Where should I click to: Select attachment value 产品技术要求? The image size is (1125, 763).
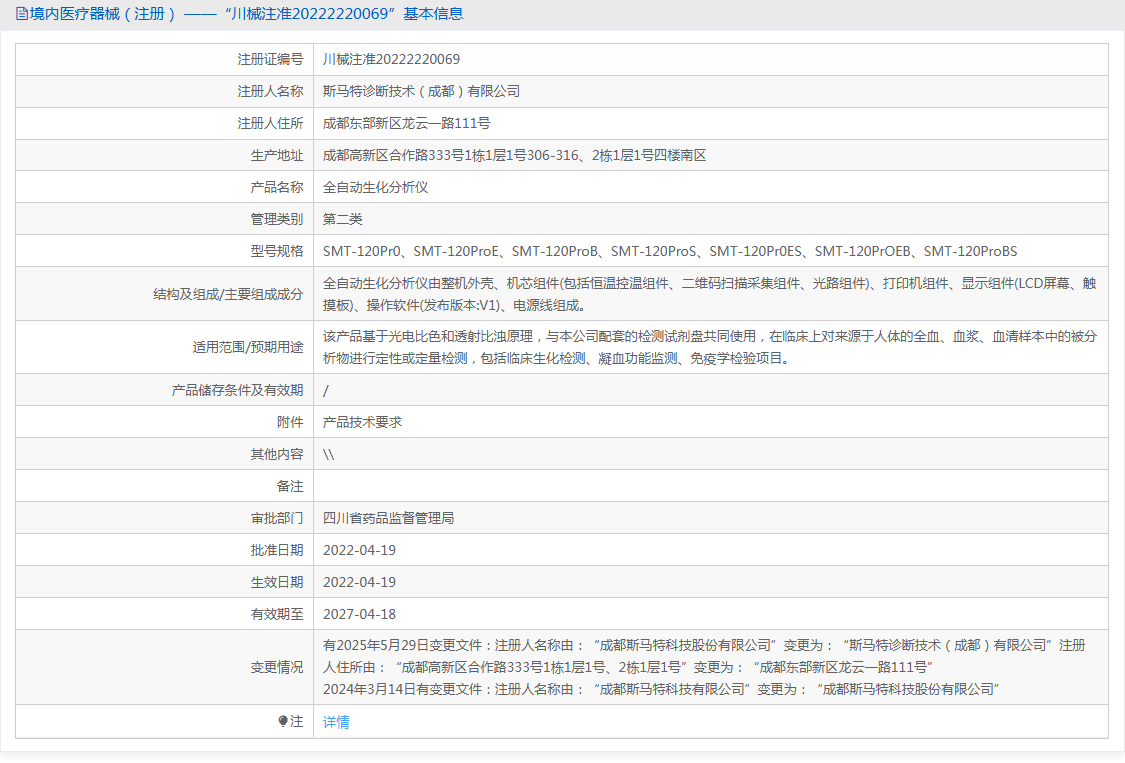[362, 422]
